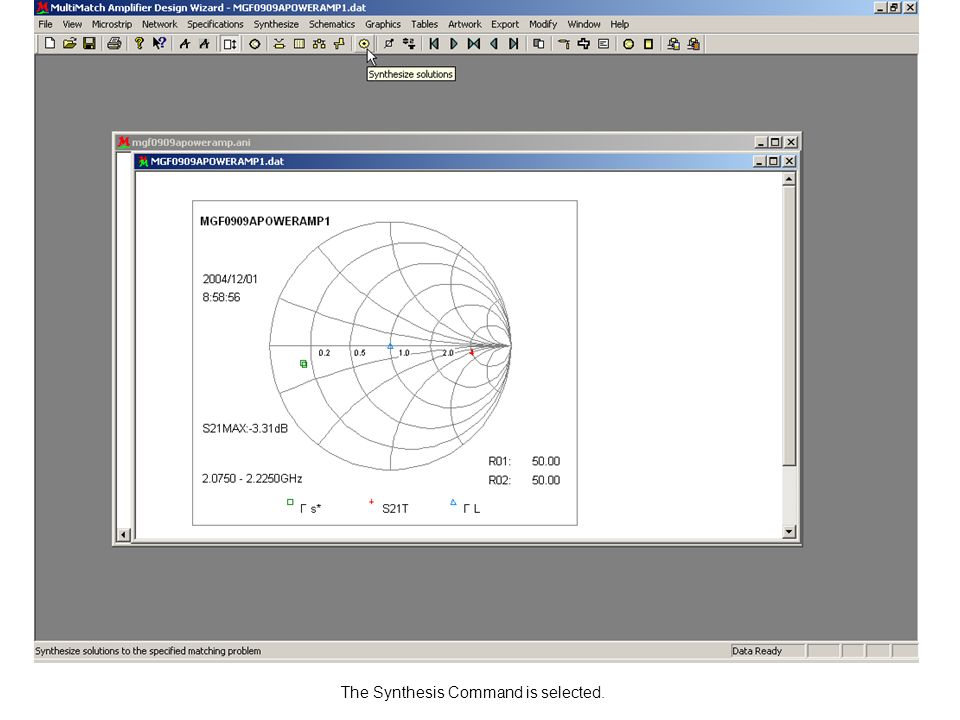
Task: Click the horizontal scrollbar left arrow
Action: (124, 534)
